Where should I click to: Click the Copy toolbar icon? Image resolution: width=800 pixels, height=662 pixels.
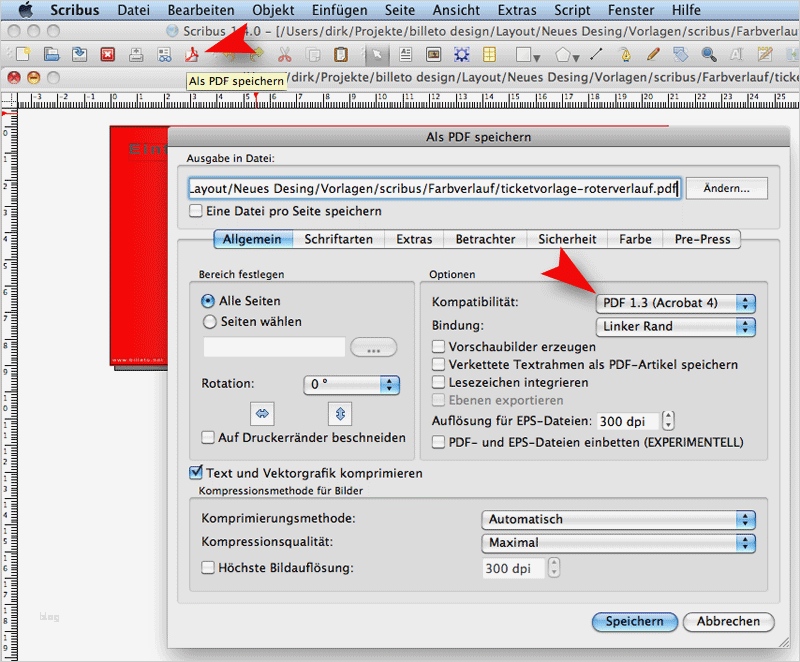pos(313,54)
